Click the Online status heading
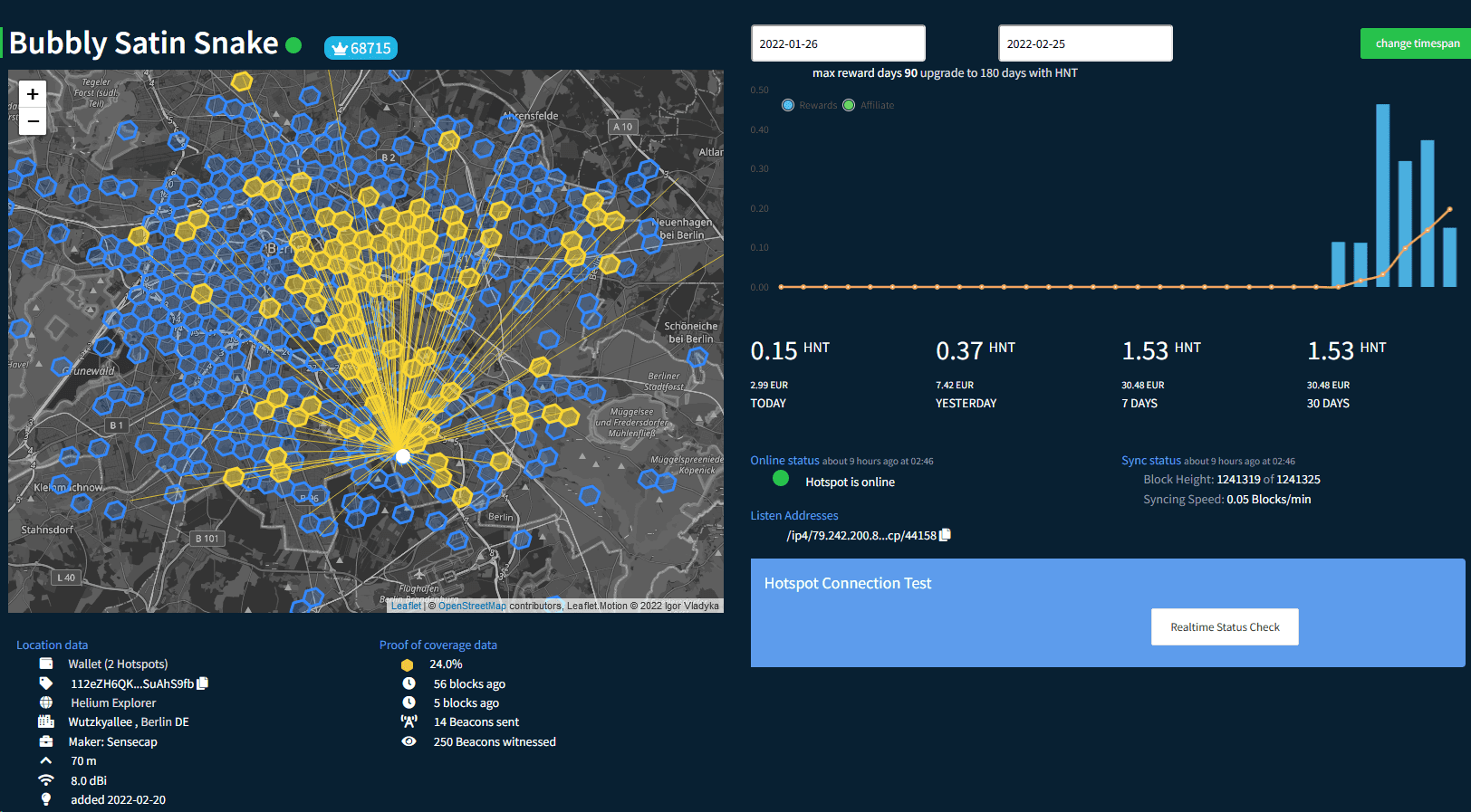Image resolution: width=1471 pixels, height=812 pixels. tap(784, 460)
